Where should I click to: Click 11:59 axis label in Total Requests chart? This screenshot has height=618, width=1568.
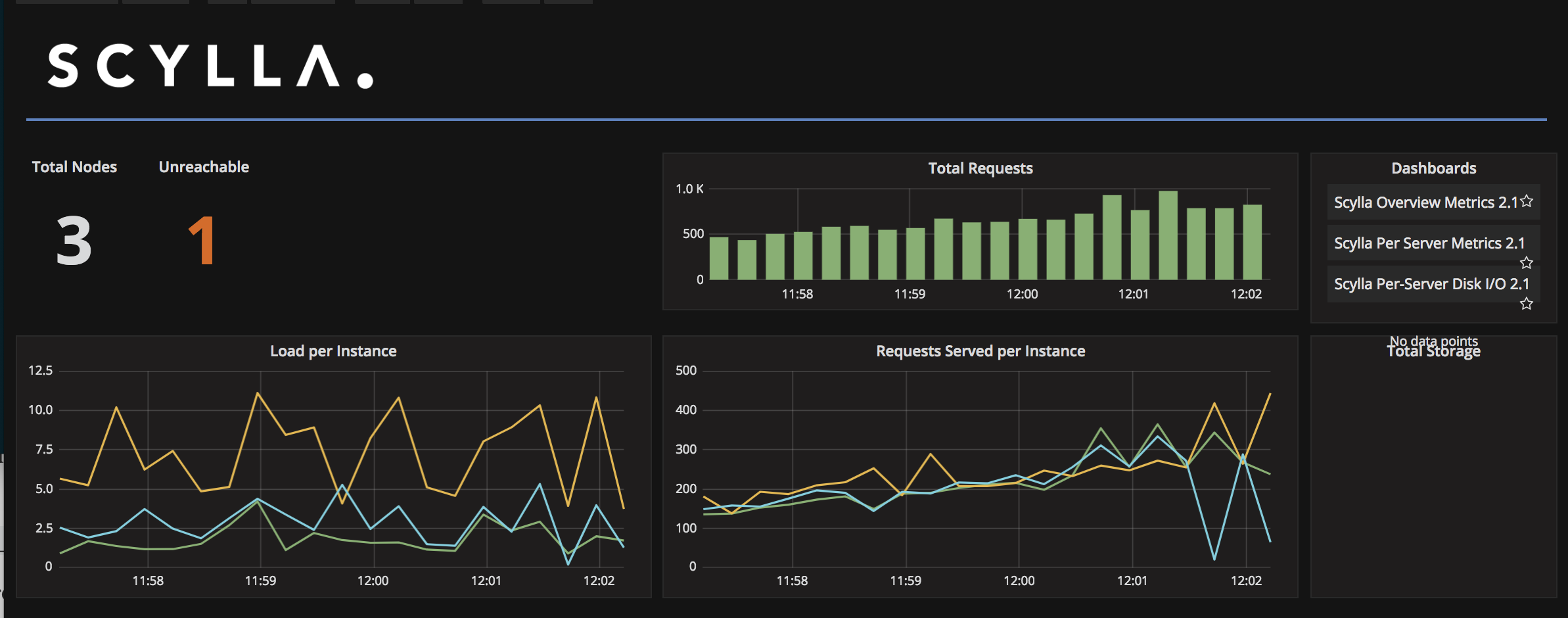pyautogui.click(x=910, y=295)
